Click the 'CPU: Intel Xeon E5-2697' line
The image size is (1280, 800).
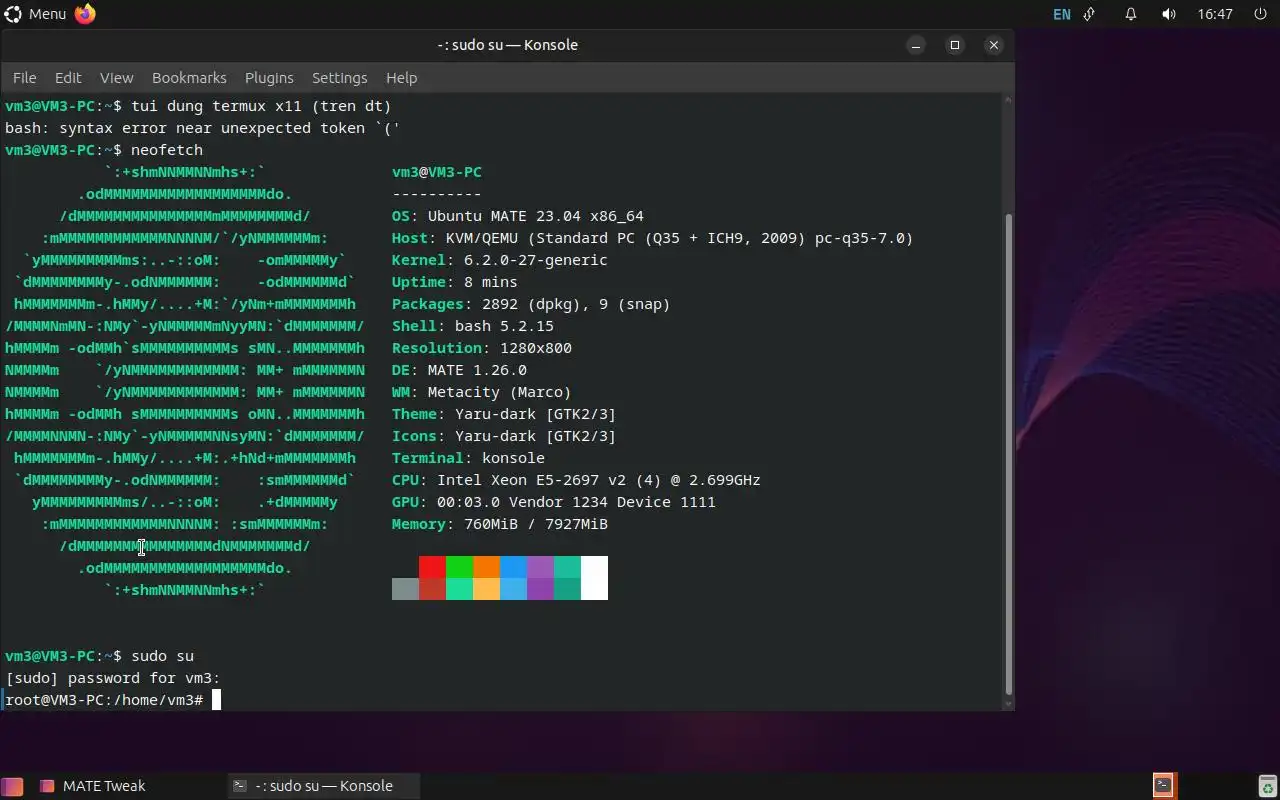[576, 480]
